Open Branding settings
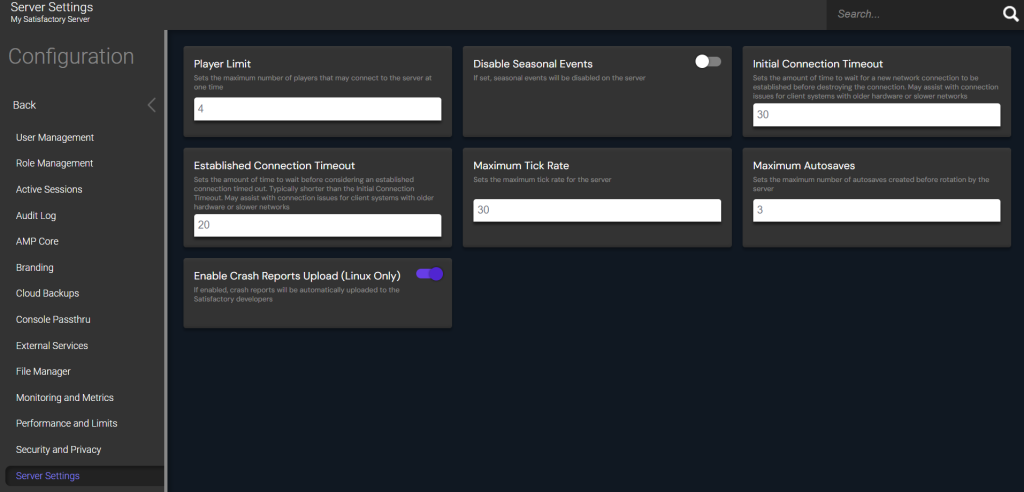This screenshot has height=492, width=1024. 35,268
